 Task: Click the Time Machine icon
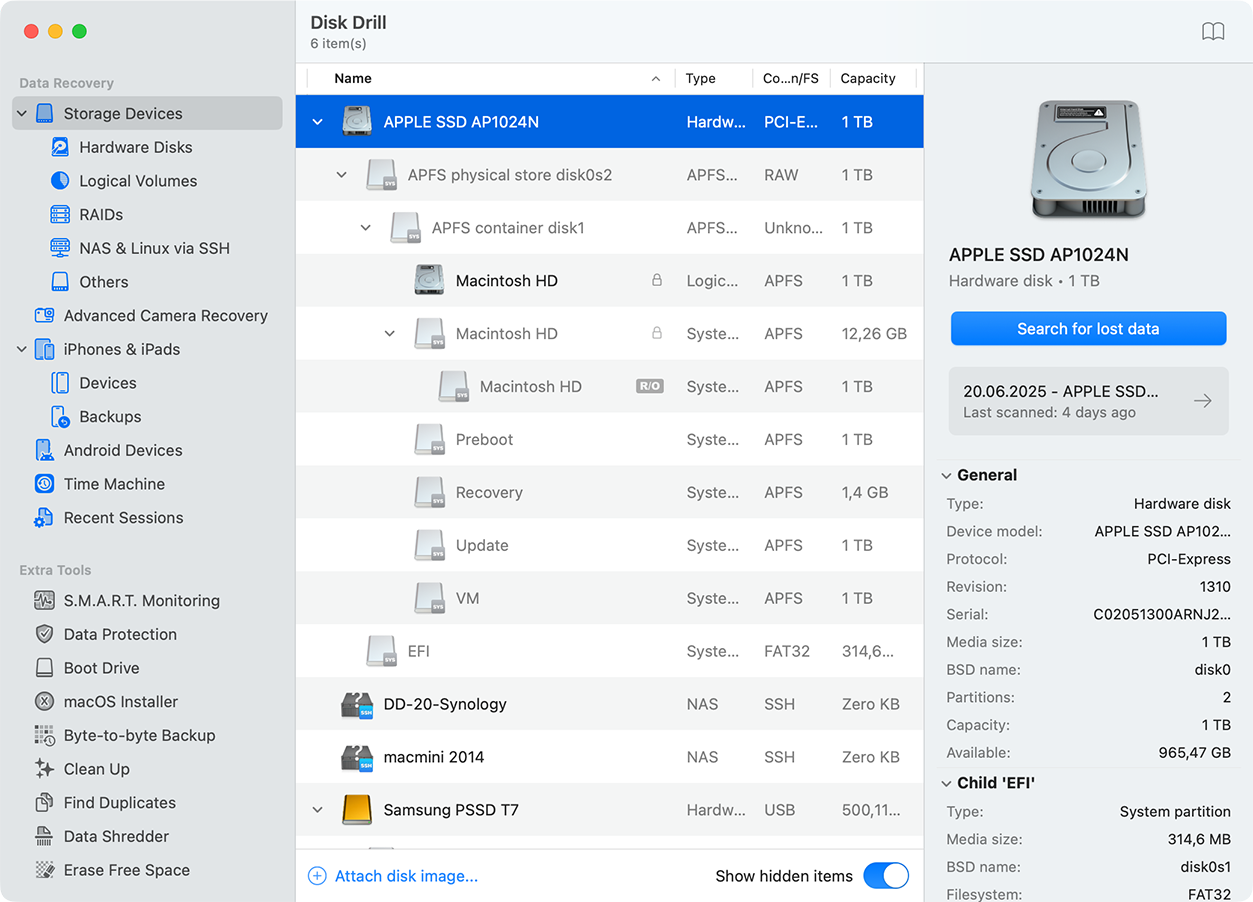[x=44, y=484]
